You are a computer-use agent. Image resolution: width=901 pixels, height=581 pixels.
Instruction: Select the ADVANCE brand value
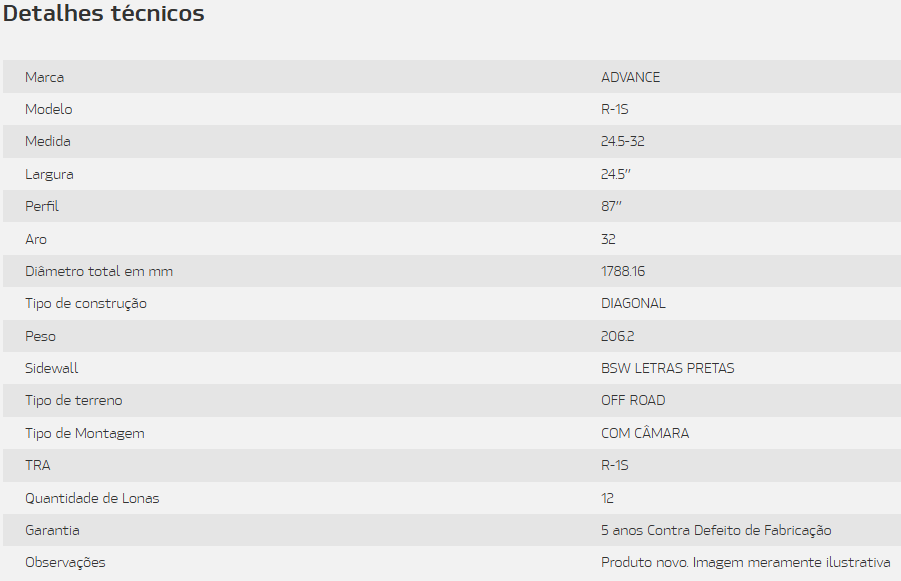point(630,77)
